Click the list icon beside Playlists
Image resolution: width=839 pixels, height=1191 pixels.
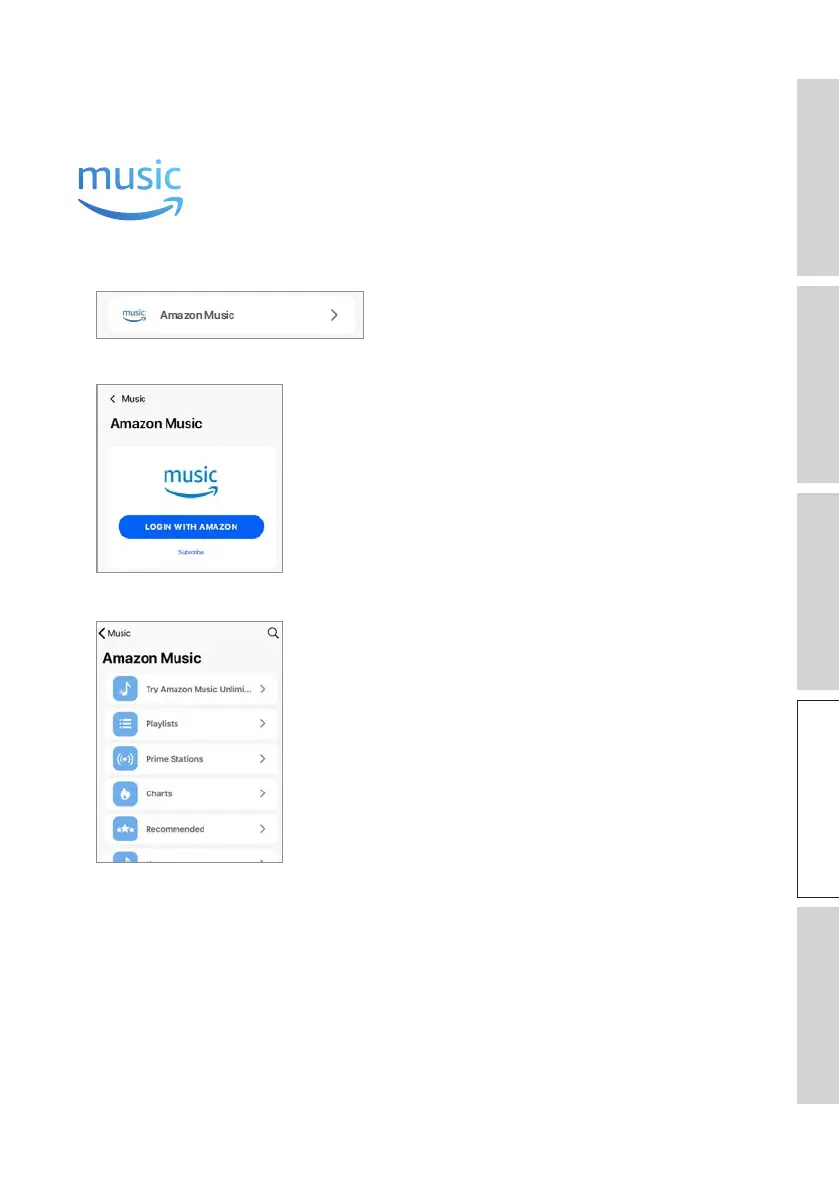coord(125,724)
